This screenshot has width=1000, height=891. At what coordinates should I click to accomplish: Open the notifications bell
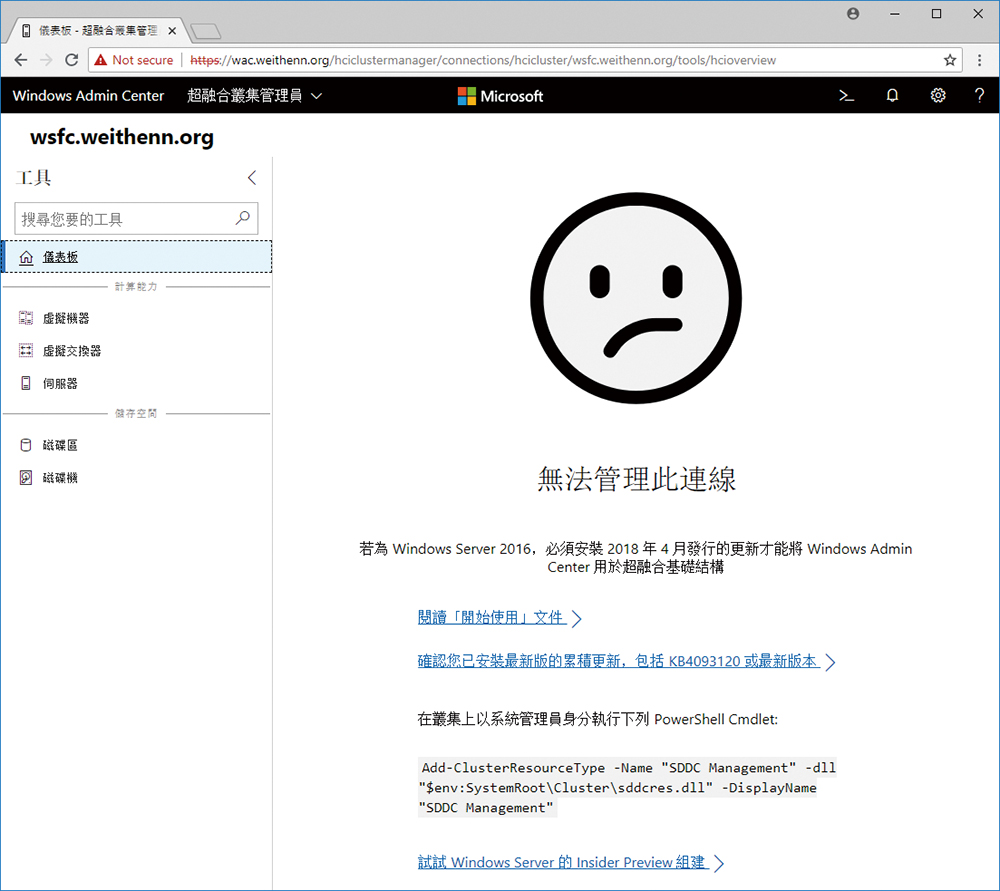tap(892, 96)
